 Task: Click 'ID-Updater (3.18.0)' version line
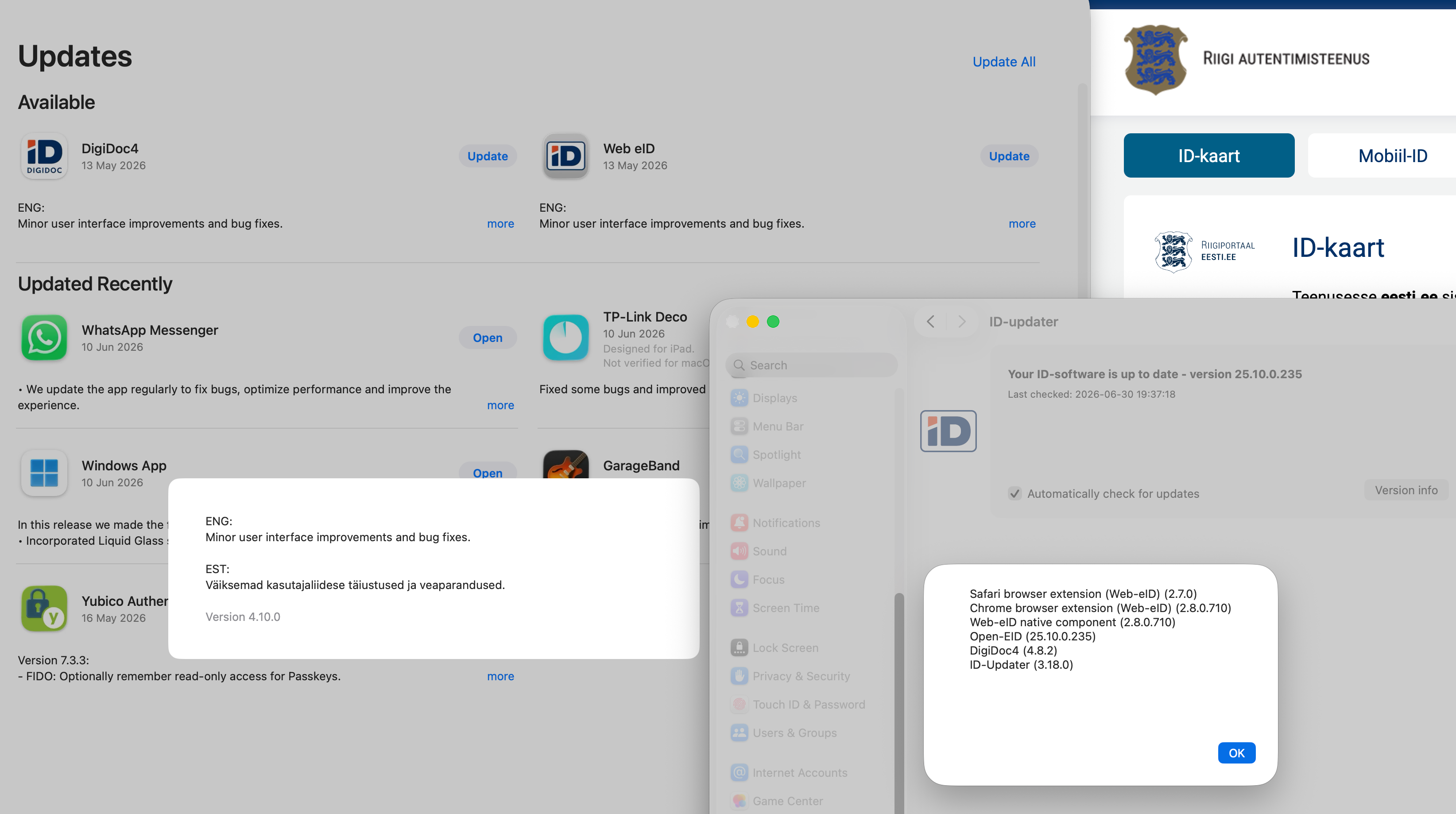coord(1021,665)
